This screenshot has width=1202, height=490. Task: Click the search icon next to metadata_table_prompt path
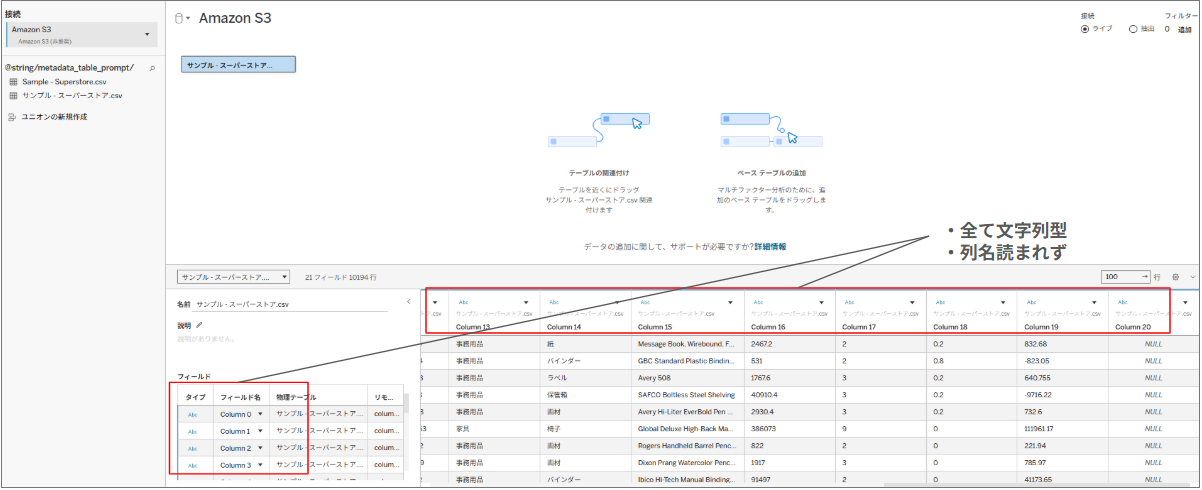pos(152,68)
